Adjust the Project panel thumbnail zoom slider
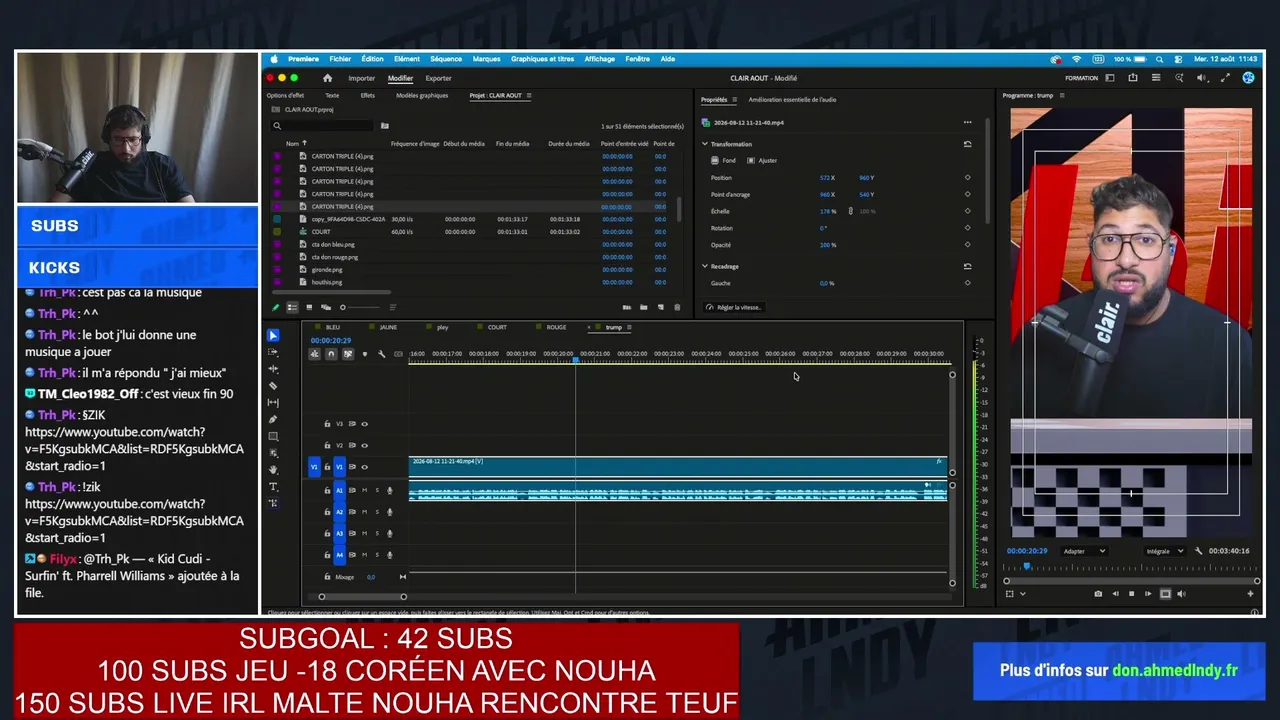Screen dimensions: 1280x720 click(x=360, y=307)
